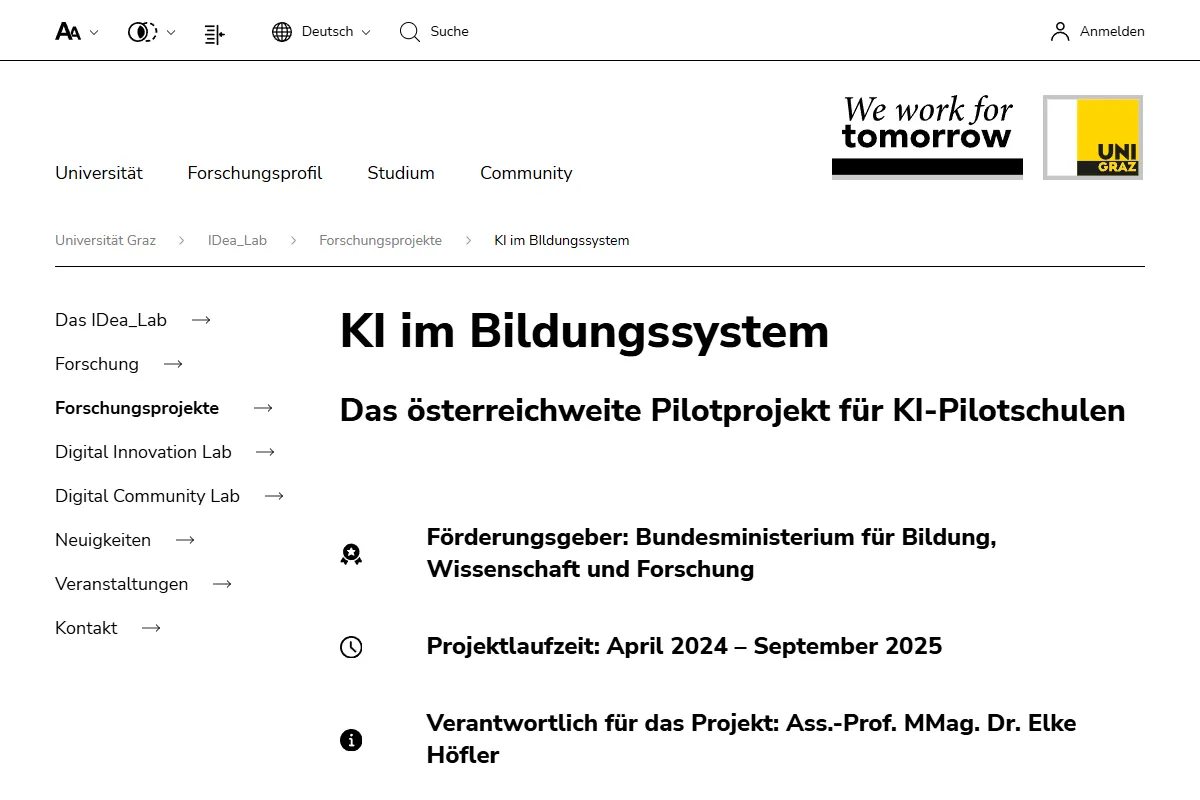Open the Studium main menu
This screenshot has height=800, width=1200.
[x=401, y=173]
